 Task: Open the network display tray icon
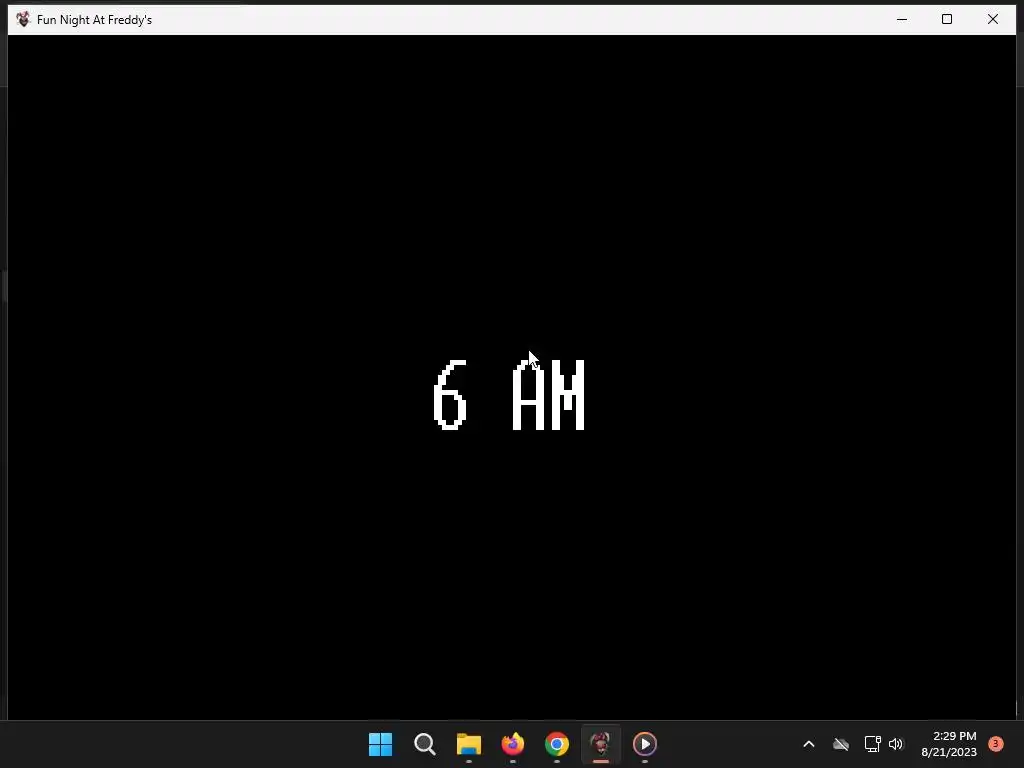[872, 744]
